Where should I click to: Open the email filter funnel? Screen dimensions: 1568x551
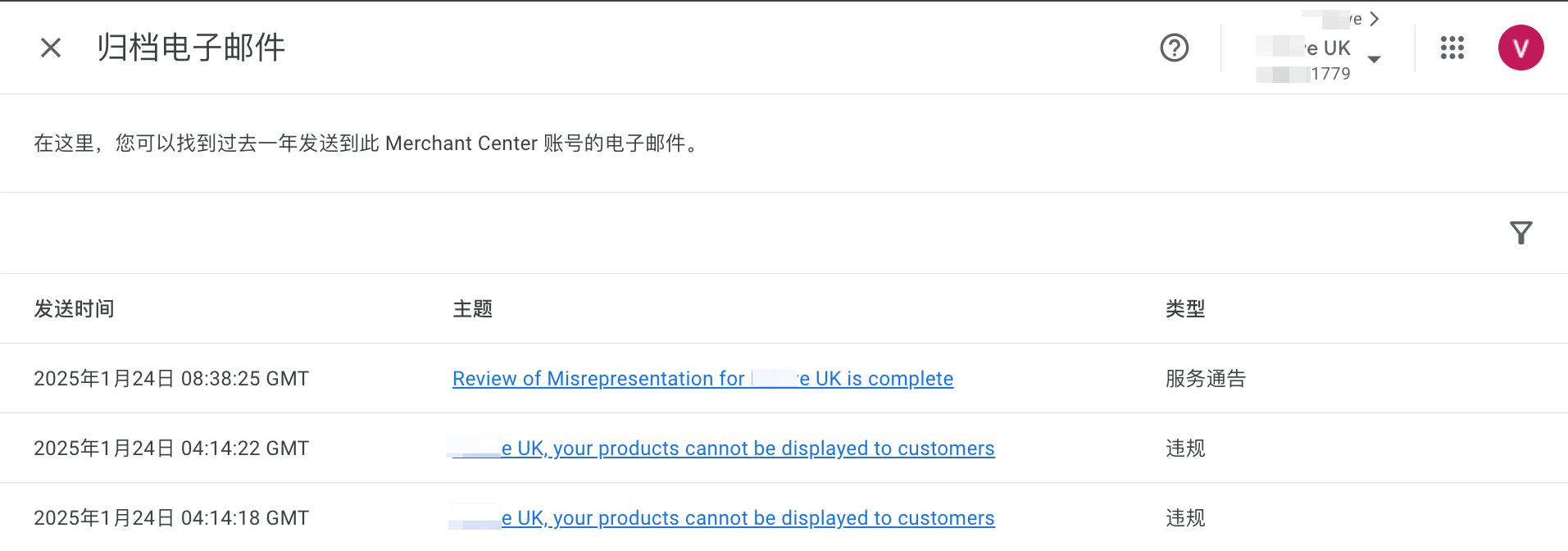coord(1520,234)
